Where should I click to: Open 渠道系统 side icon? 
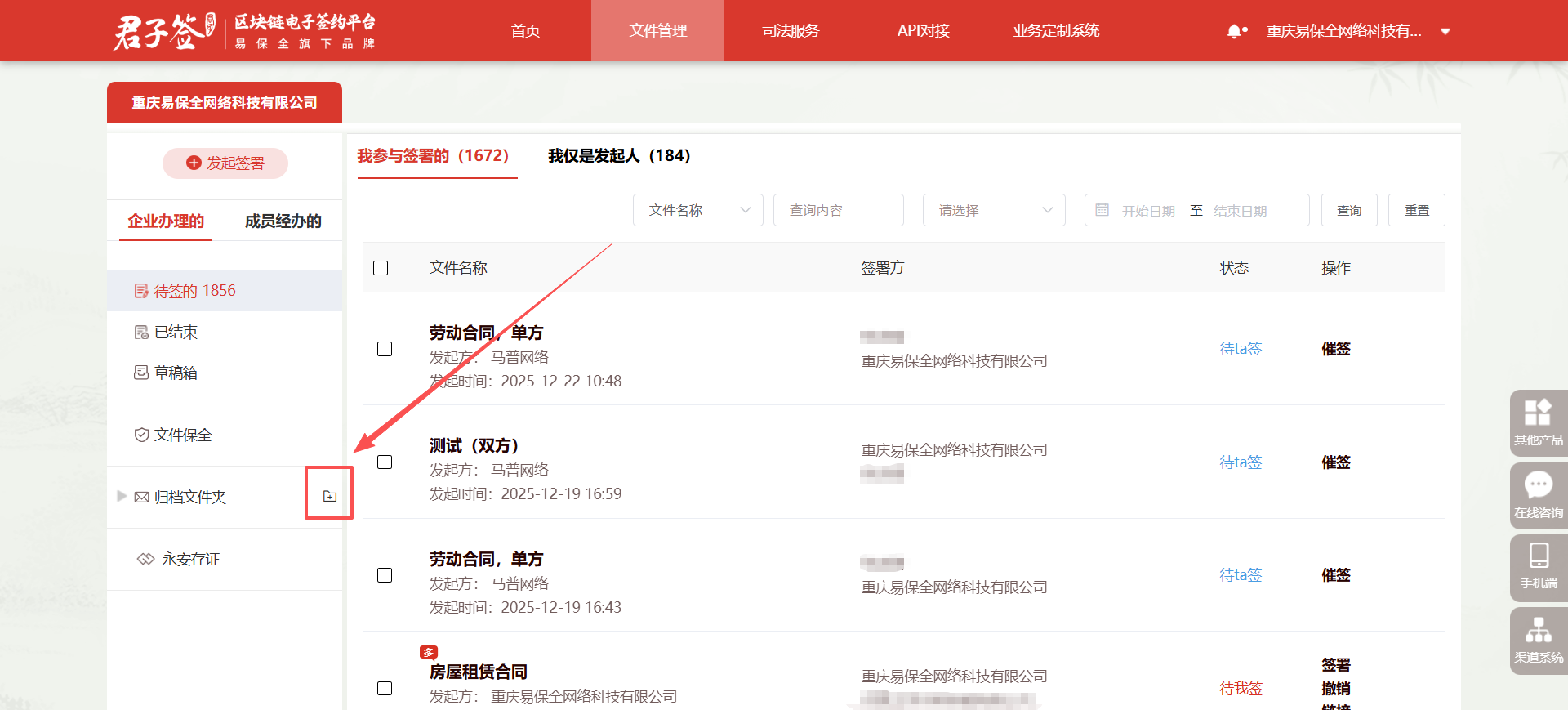pyautogui.click(x=1538, y=640)
